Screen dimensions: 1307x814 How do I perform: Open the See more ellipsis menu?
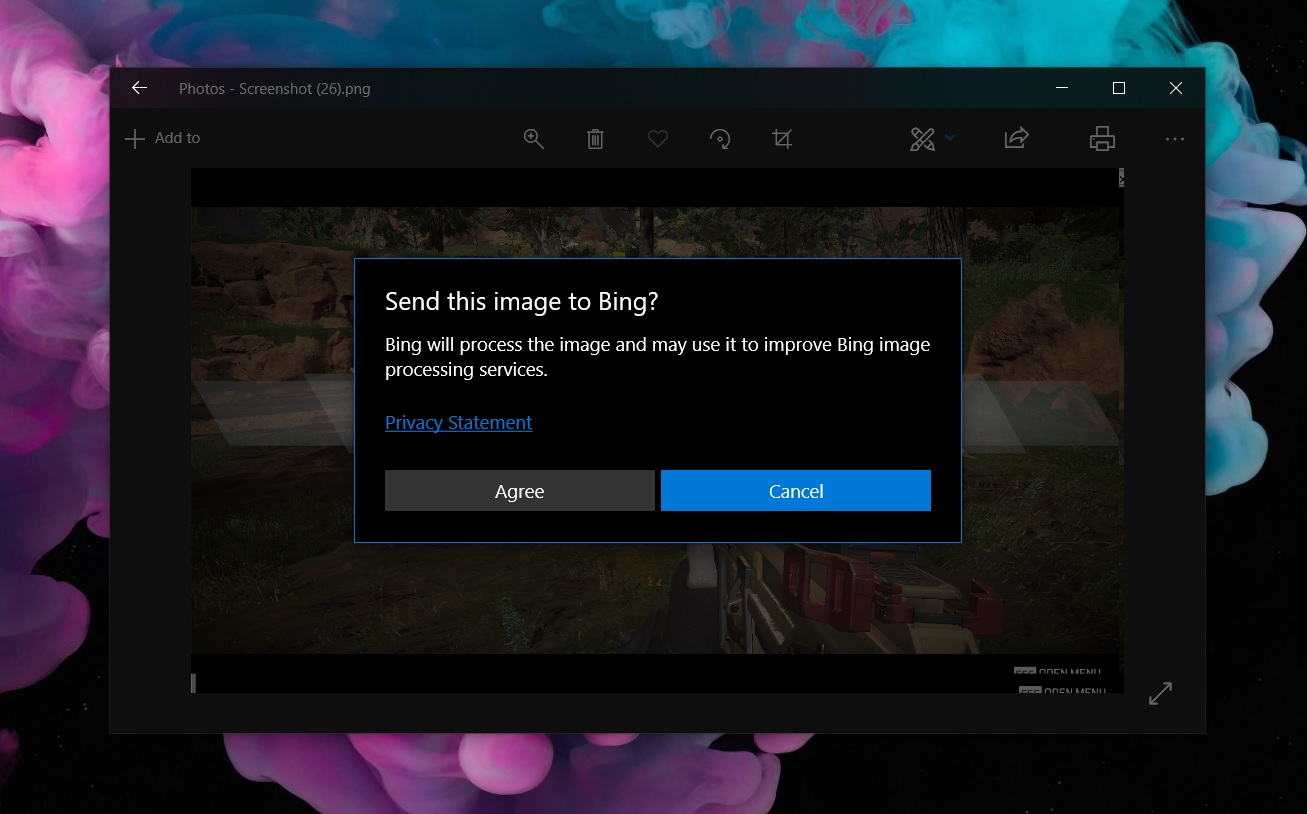coord(1175,139)
